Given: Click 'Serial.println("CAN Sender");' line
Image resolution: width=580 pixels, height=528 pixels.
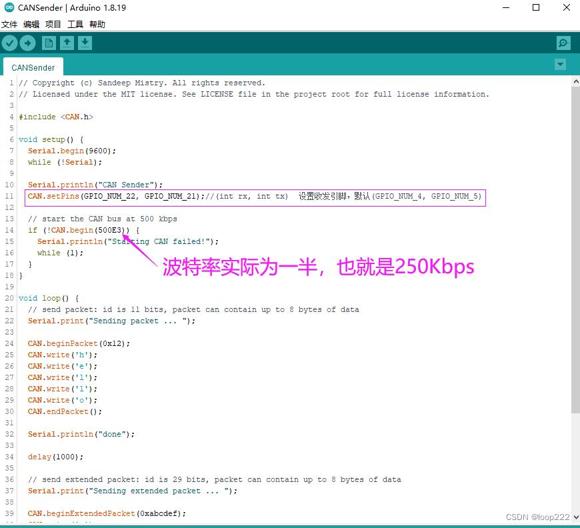Looking at the screenshot, I should pos(95,185).
